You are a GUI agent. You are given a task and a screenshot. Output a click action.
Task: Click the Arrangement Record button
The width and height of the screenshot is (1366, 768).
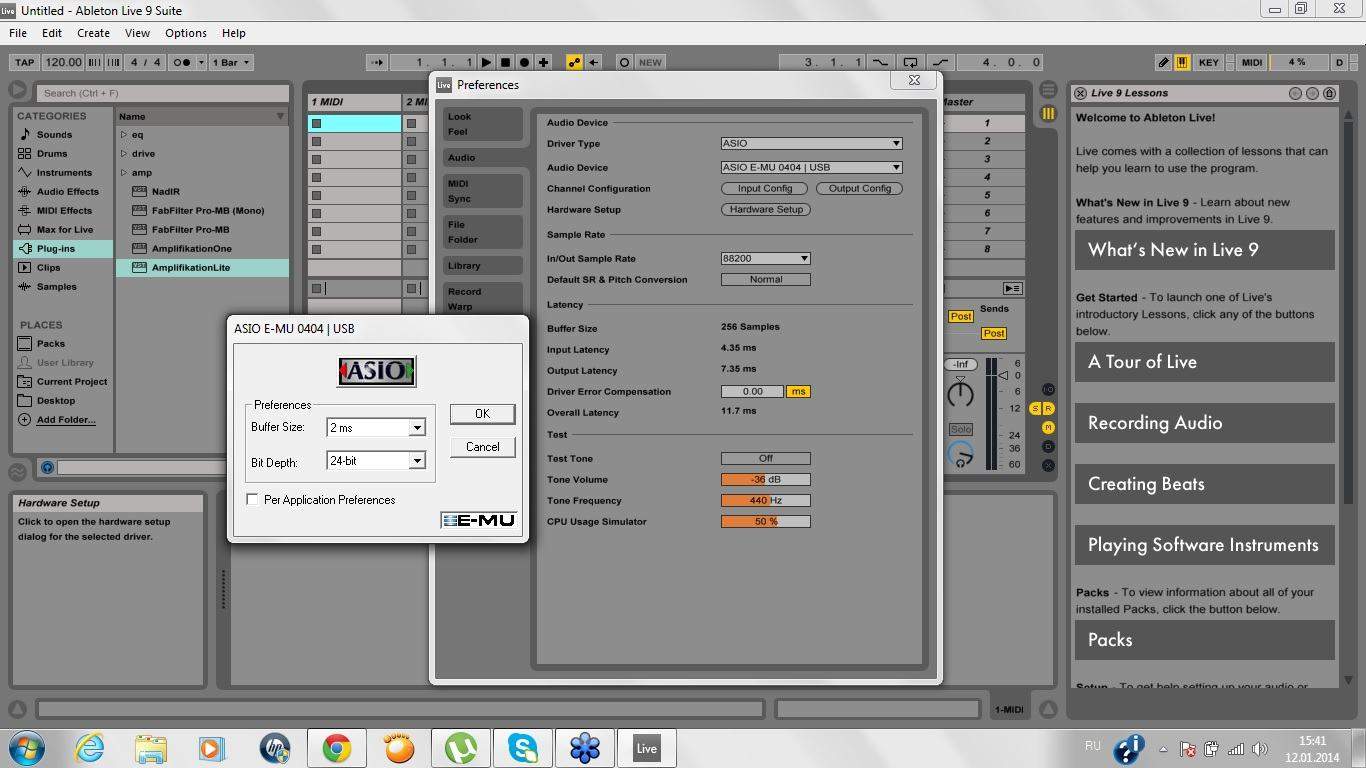524,62
